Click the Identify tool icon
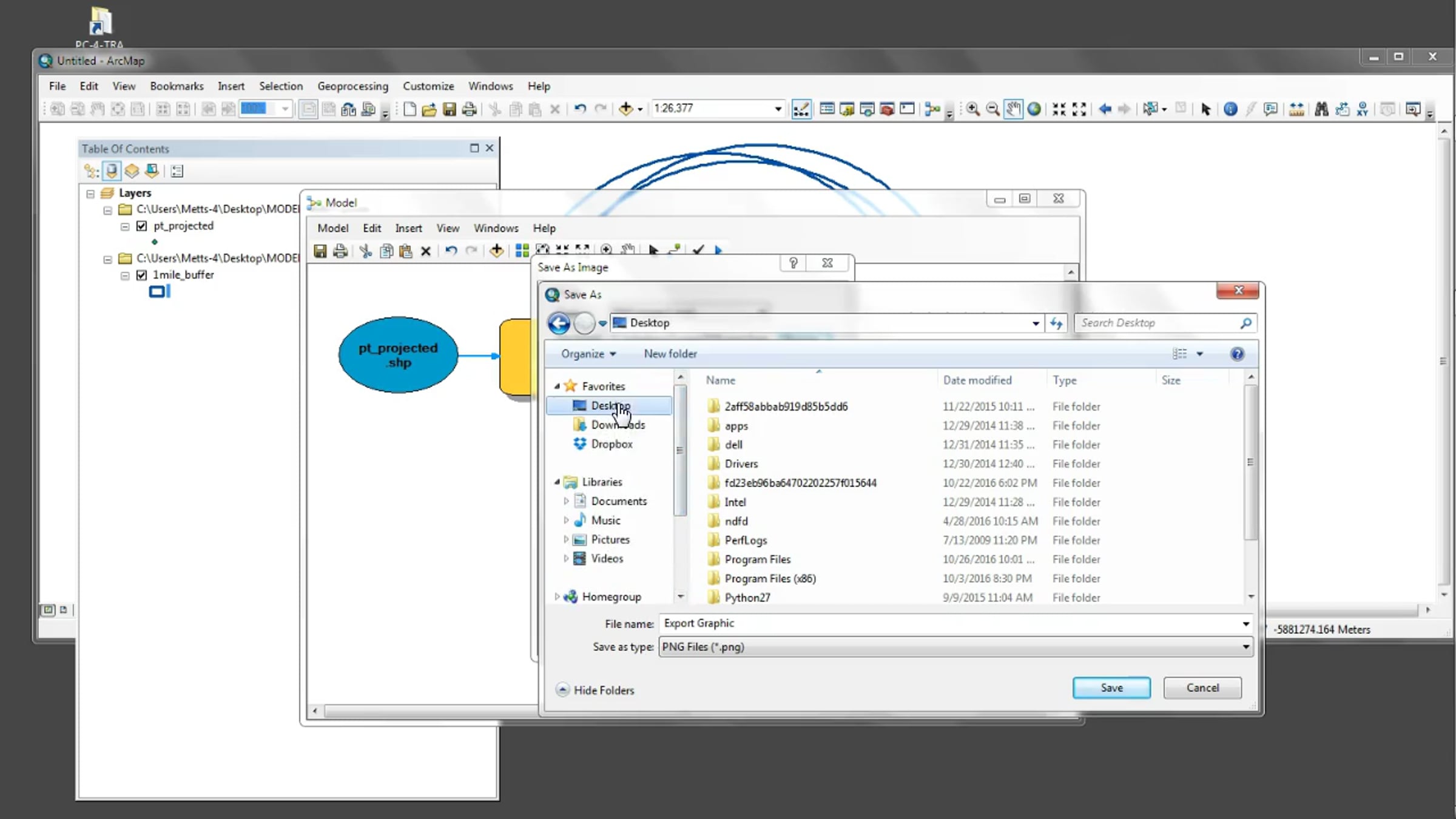Screen dimensions: 1456x819 pos(1230,109)
